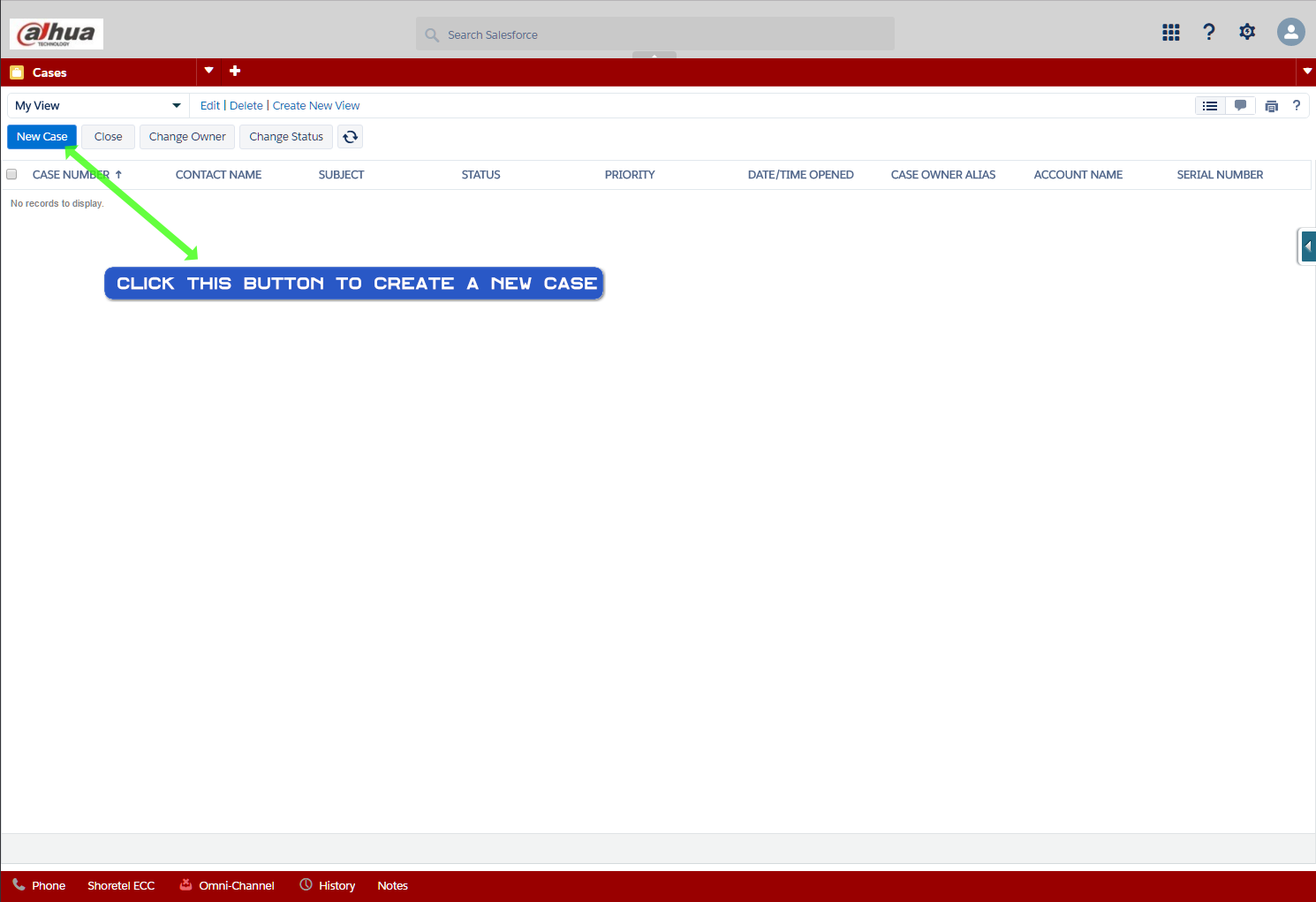Sort by Date/Time Opened column

[800, 175]
